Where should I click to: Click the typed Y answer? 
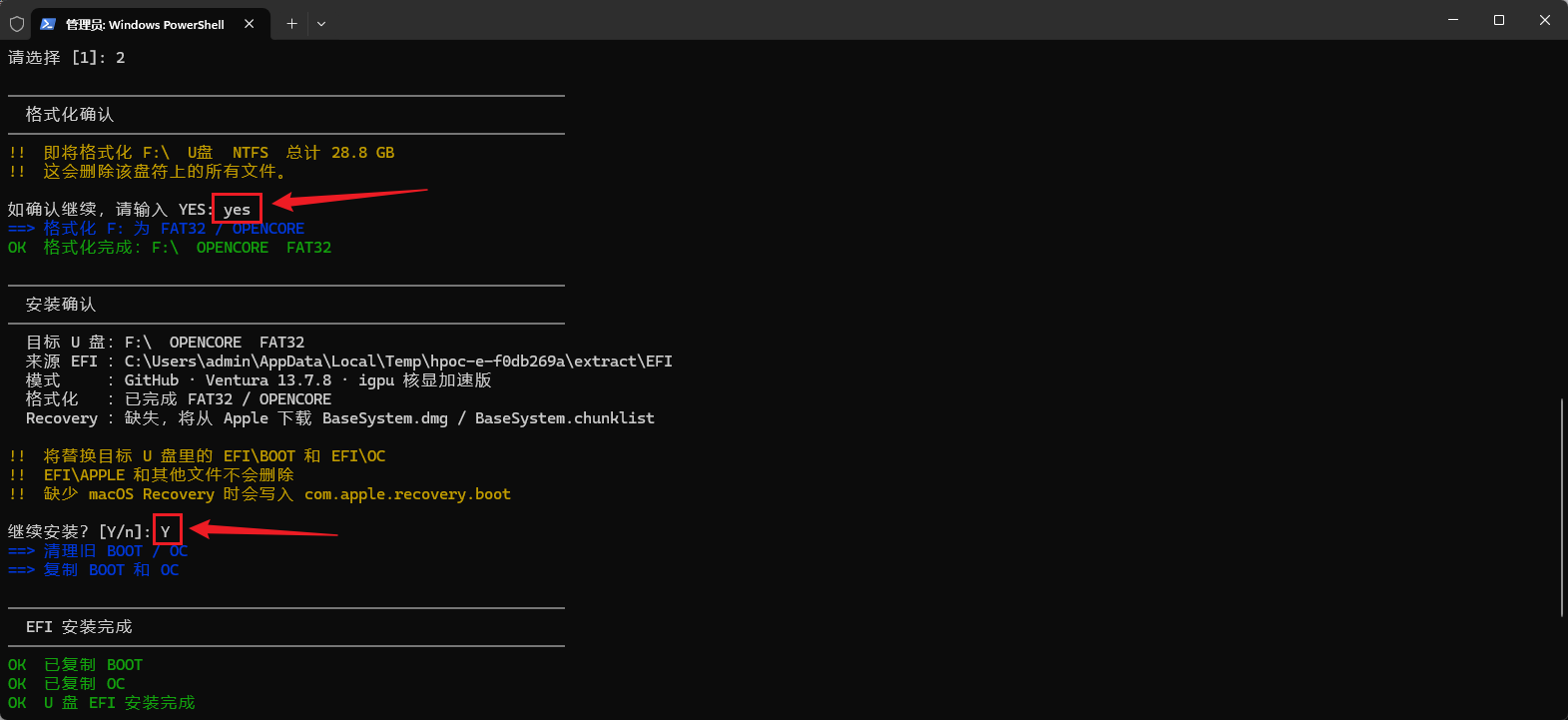tap(166, 532)
